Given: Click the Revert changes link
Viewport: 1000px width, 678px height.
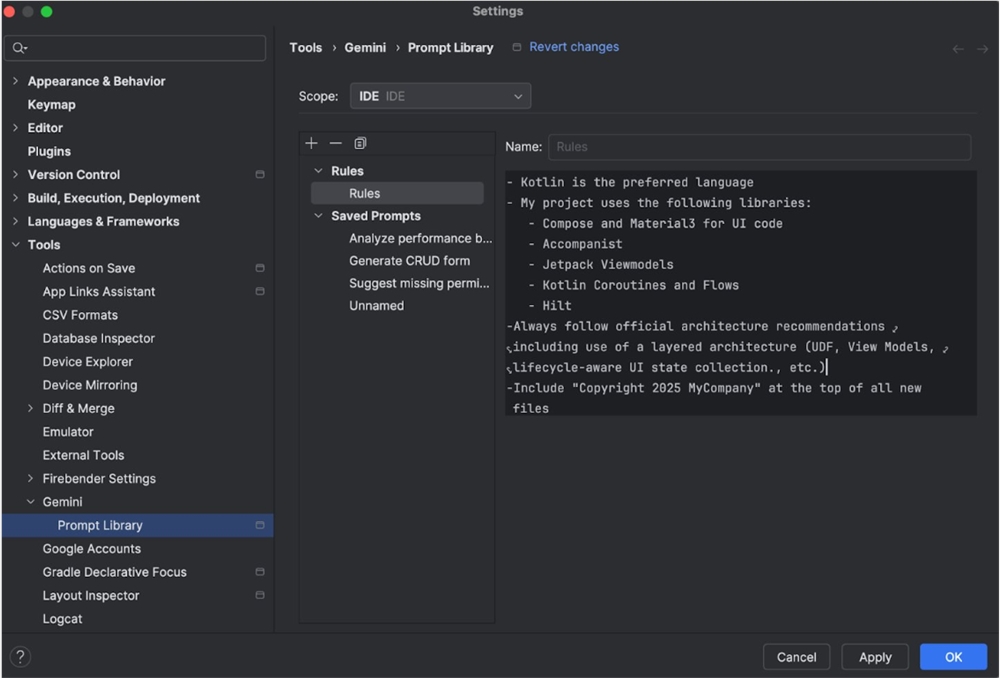Looking at the screenshot, I should pos(573,47).
